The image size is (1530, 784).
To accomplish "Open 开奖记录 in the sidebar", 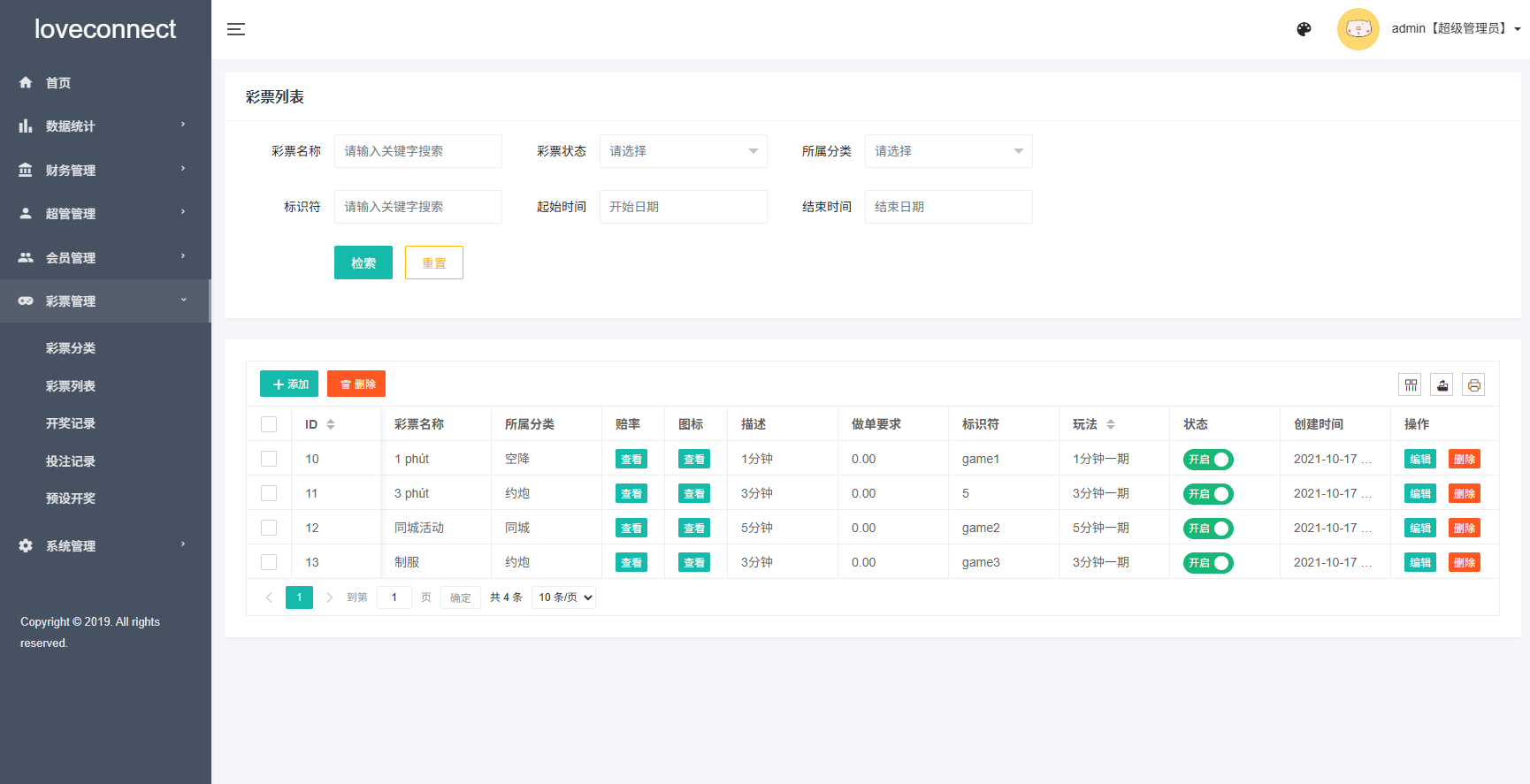I will (x=71, y=423).
